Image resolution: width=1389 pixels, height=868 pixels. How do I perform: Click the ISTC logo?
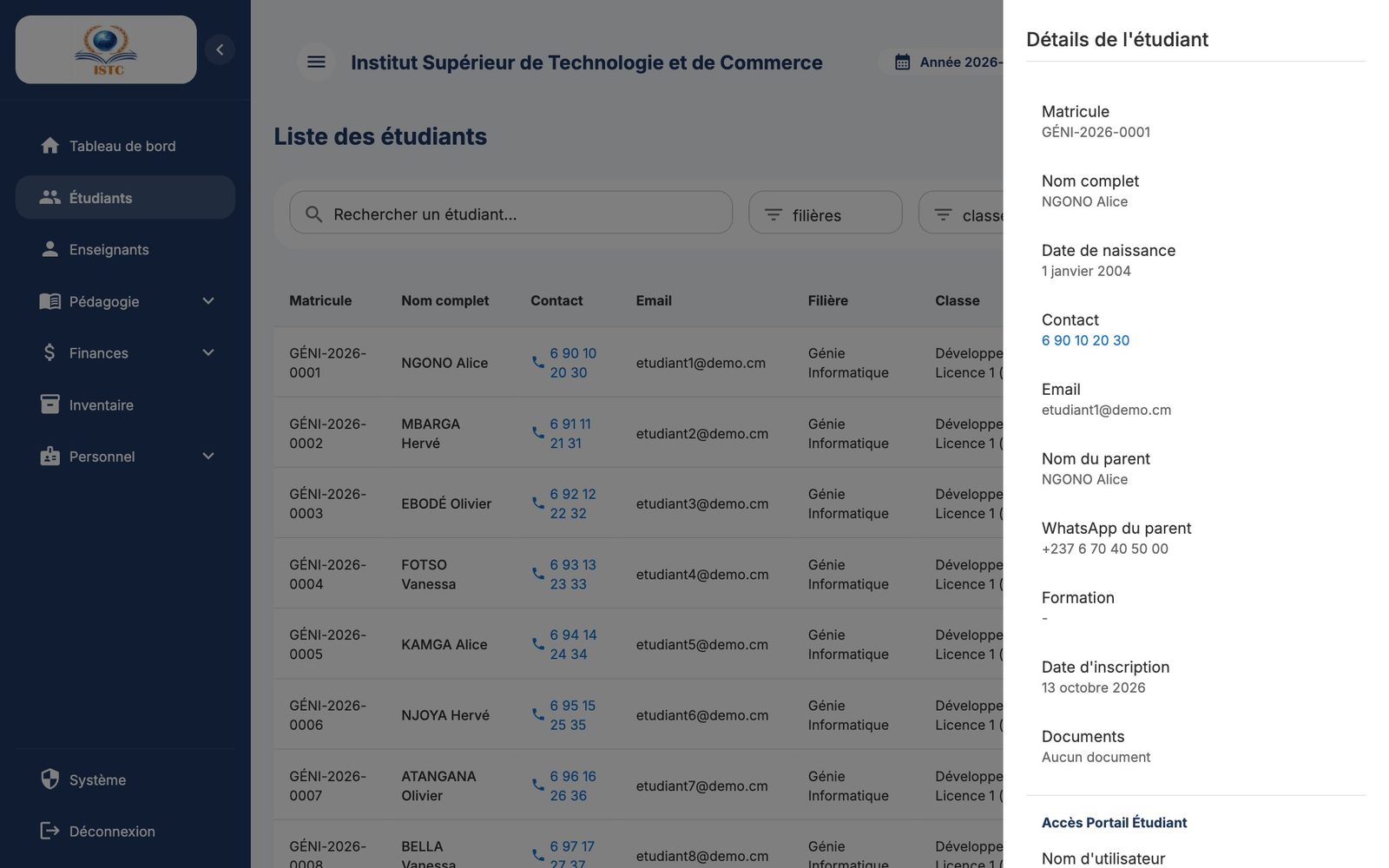[106, 49]
